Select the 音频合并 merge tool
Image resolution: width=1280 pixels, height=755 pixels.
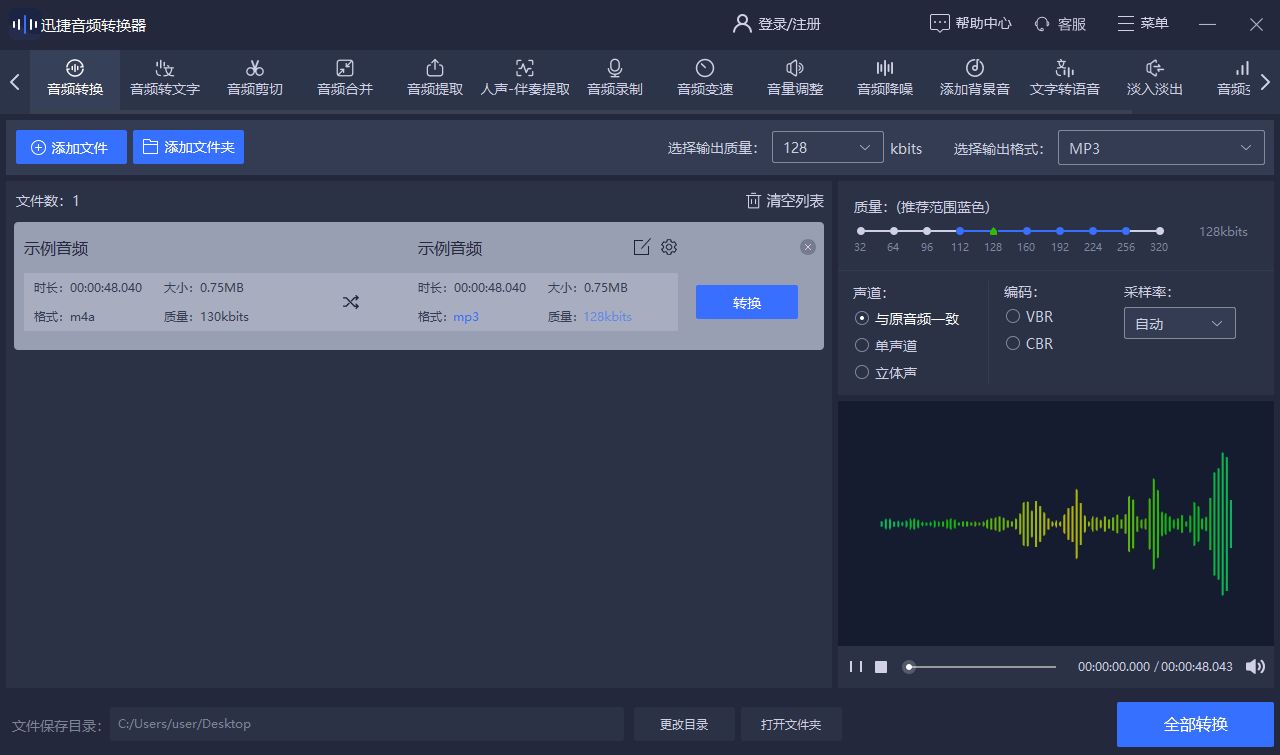click(x=344, y=78)
